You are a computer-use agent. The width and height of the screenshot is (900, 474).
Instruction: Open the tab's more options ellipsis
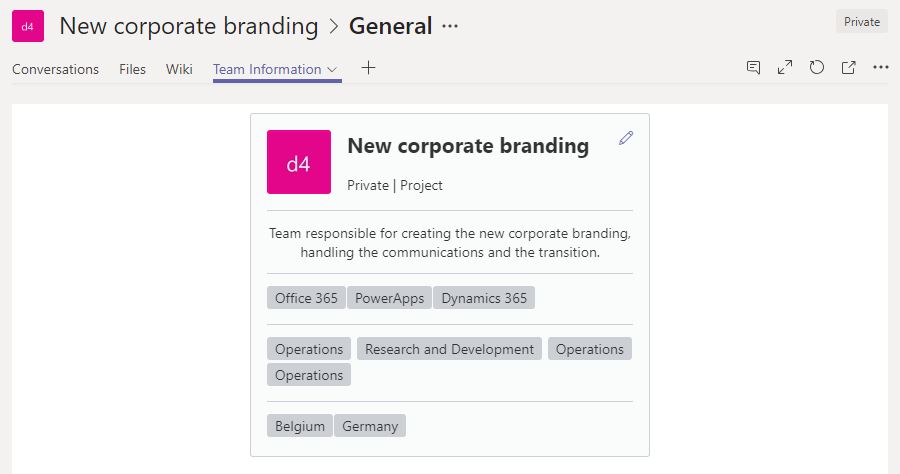coord(881,68)
